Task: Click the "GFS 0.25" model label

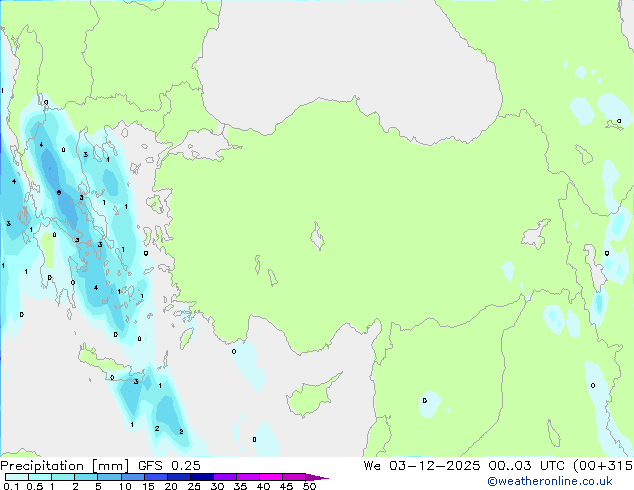Action: (x=169, y=466)
